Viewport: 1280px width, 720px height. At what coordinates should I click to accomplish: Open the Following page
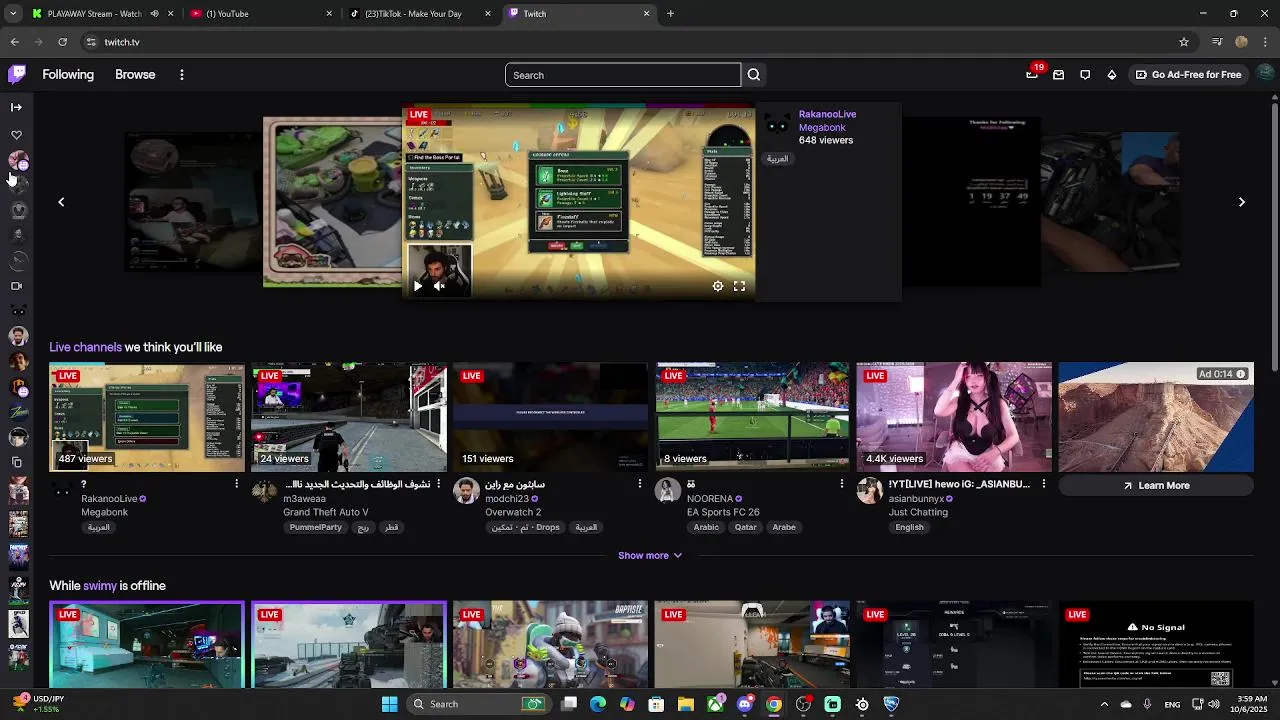click(x=68, y=75)
